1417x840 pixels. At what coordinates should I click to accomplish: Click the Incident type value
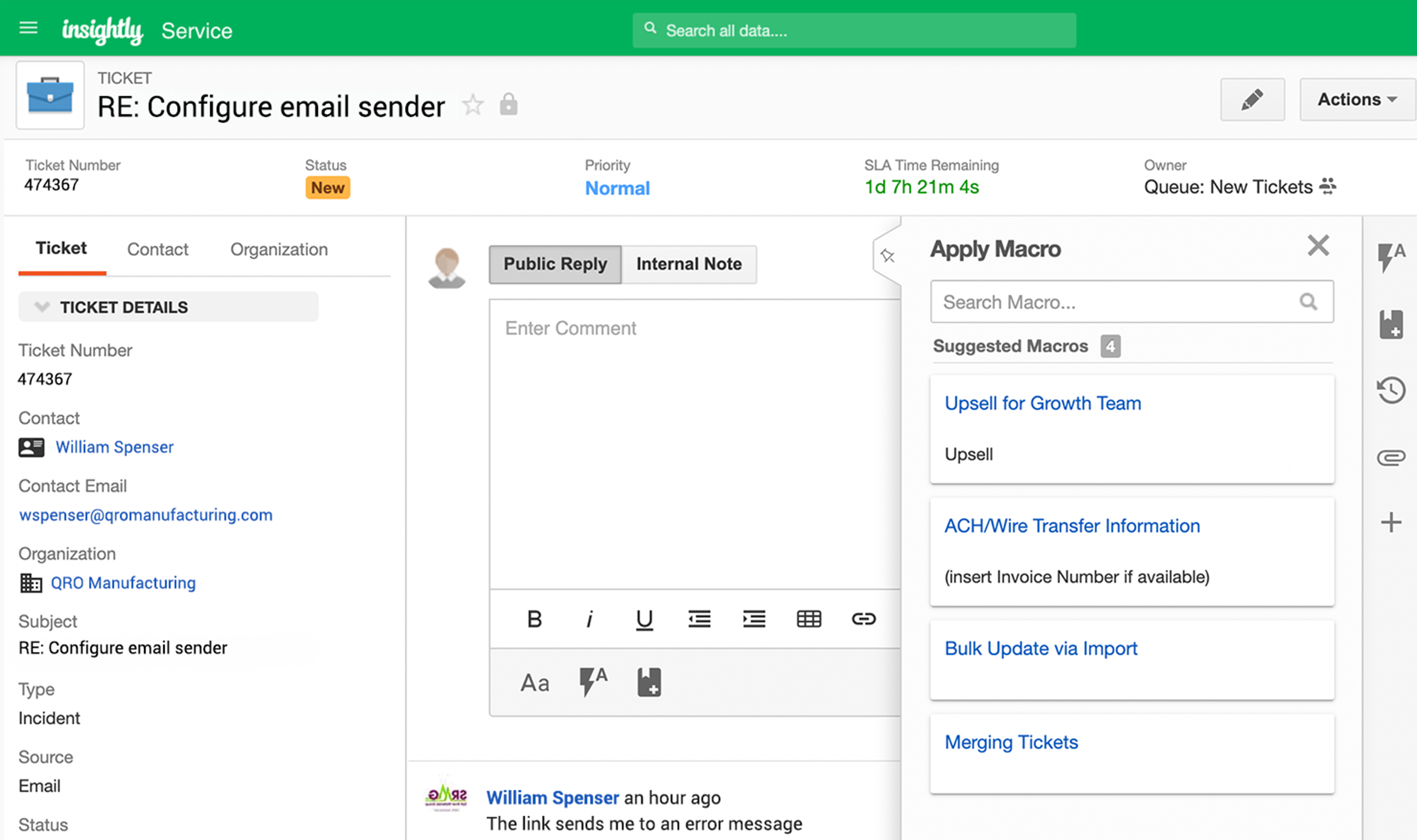click(x=49, y=718)
